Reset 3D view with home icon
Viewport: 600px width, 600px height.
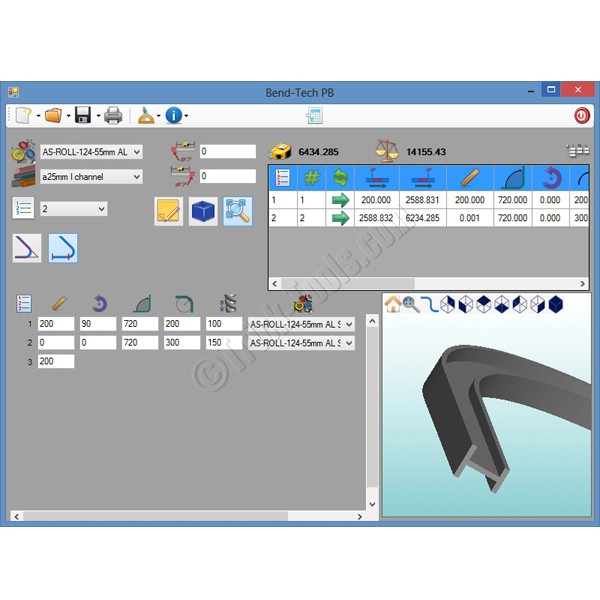point(393,304)
